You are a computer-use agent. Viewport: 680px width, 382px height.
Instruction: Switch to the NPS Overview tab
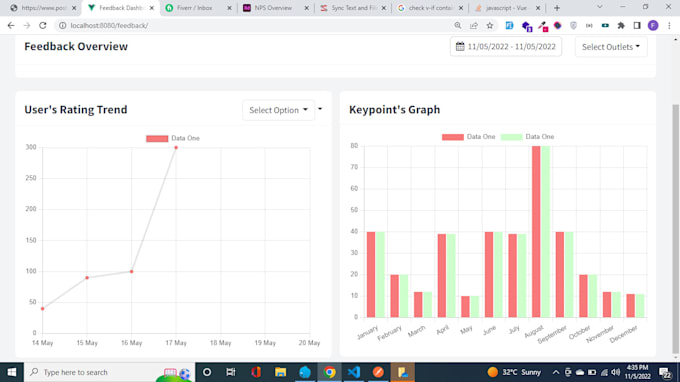273,8
